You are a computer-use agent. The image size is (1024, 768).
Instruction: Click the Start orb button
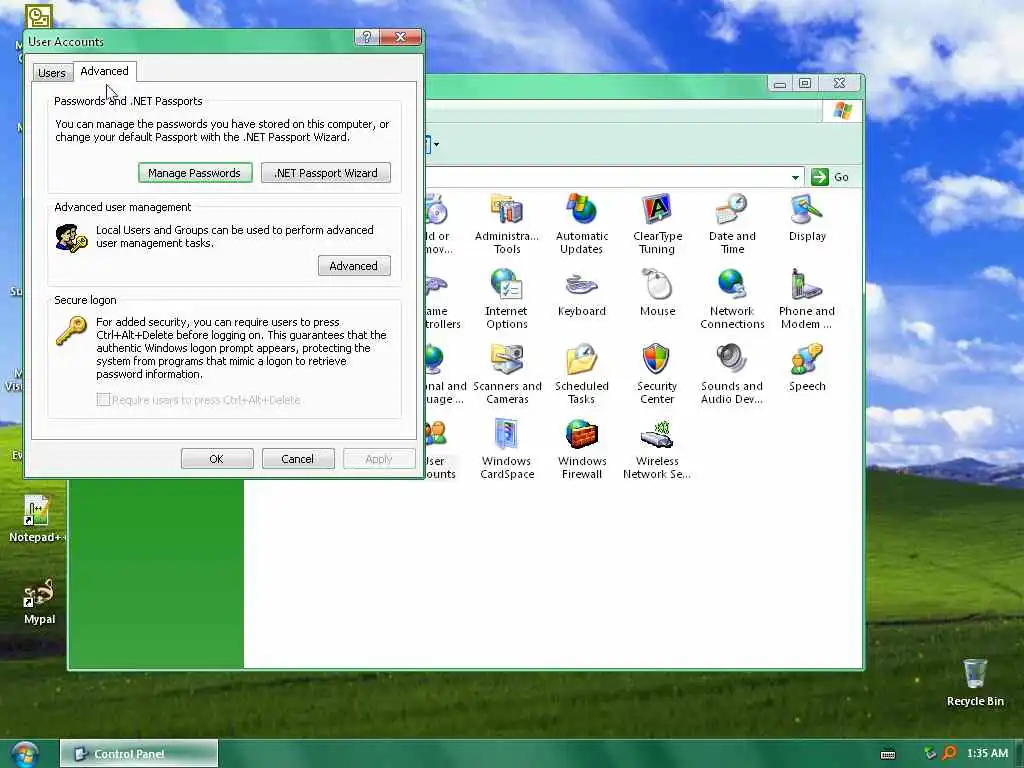click(x=25, y=754)
